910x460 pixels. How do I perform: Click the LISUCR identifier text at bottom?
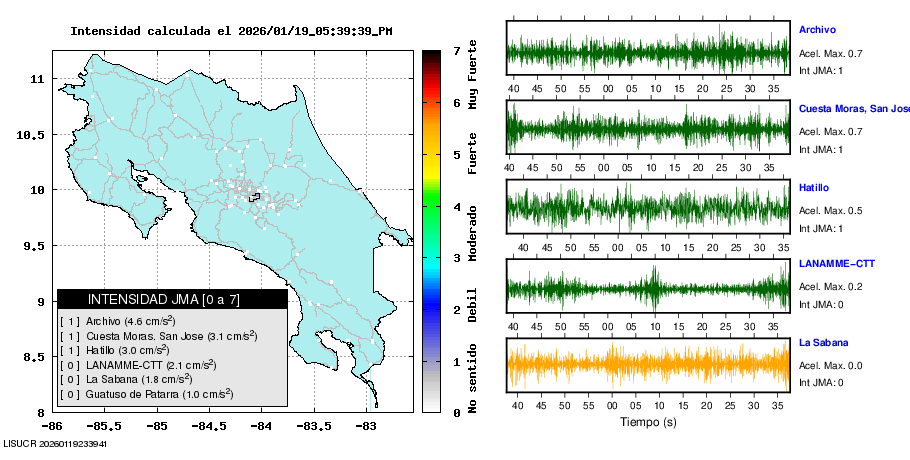pyautogui.click(x=54, y=443)
